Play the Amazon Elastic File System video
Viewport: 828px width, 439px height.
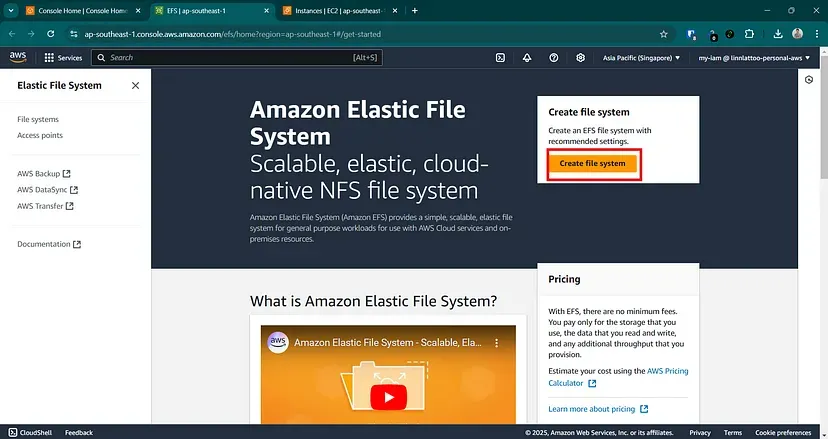point(388,397)
